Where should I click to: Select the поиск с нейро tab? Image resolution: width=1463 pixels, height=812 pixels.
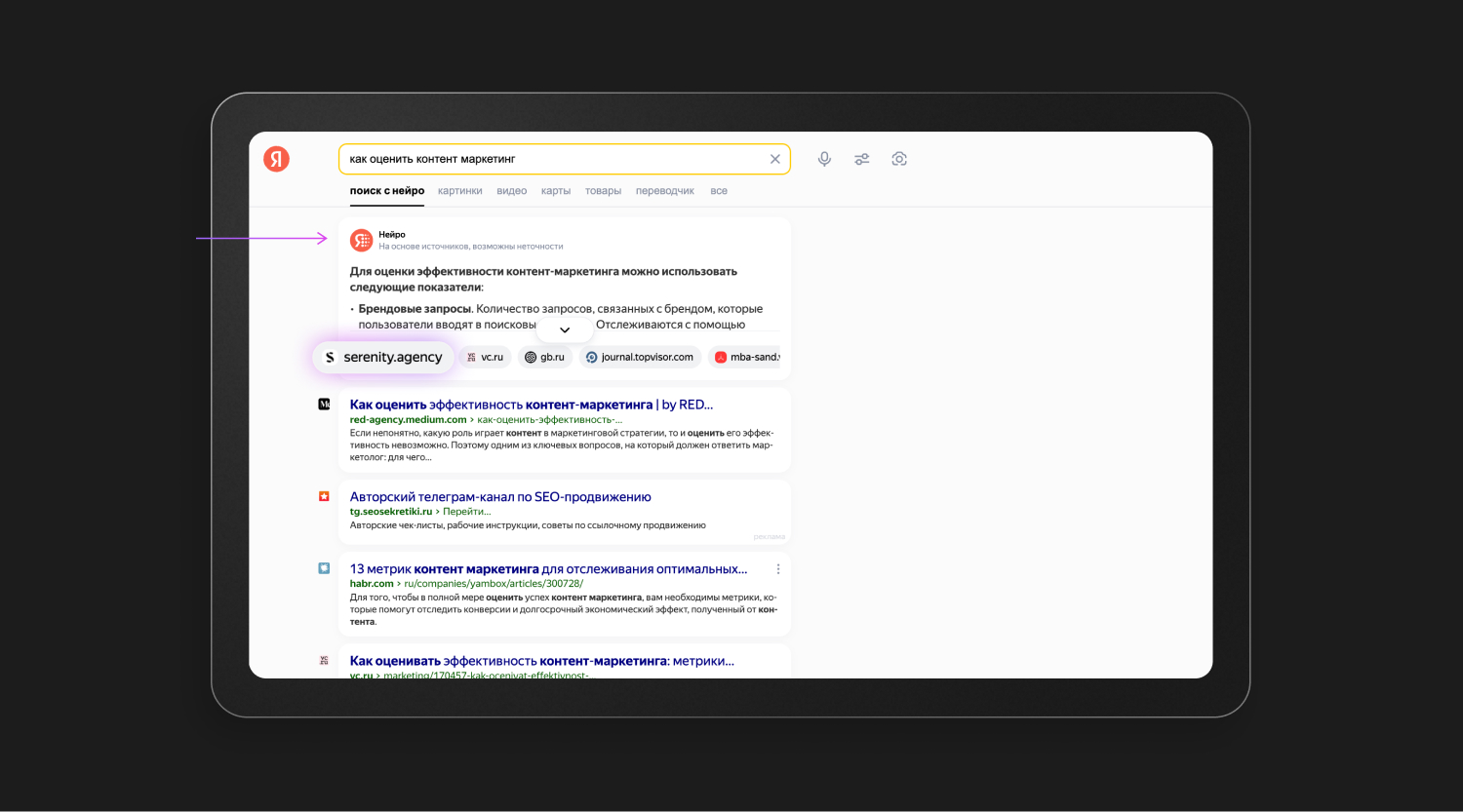(x=387, y=191)
